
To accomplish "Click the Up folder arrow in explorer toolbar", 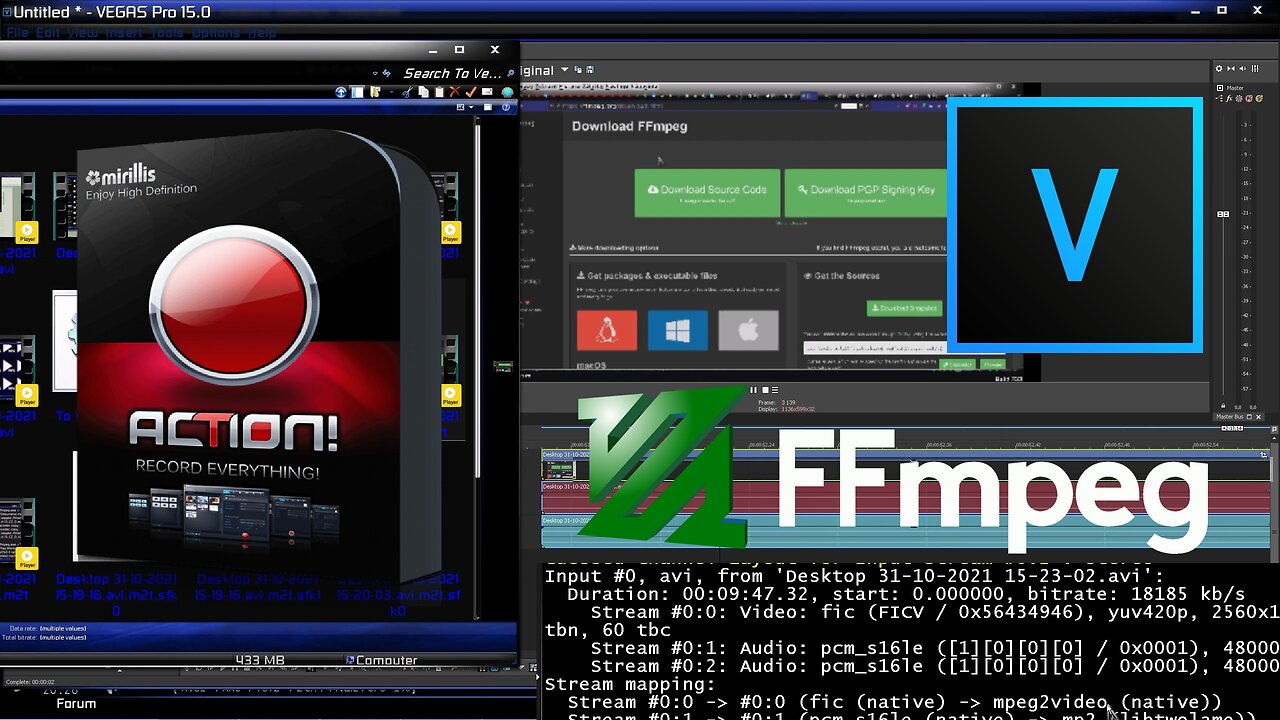I will pos(341,92).
